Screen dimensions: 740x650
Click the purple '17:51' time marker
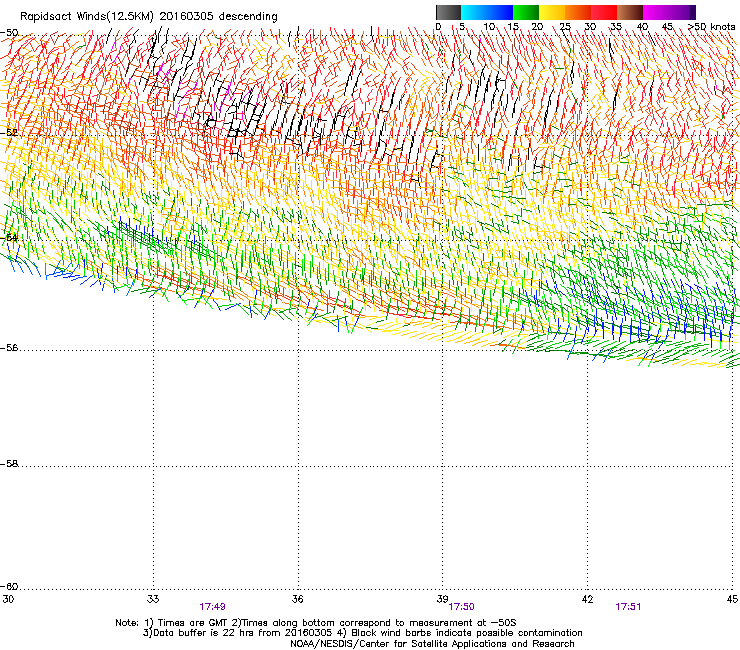point(628,607)
